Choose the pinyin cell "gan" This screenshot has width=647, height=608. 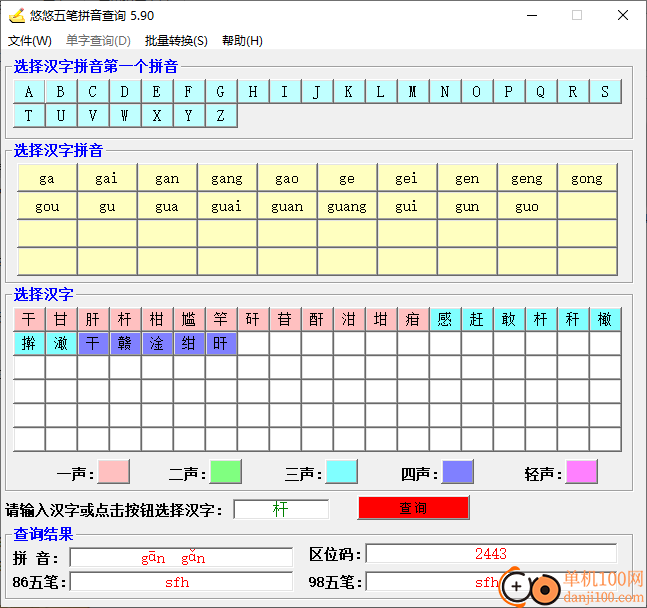(x=167, y=178)
